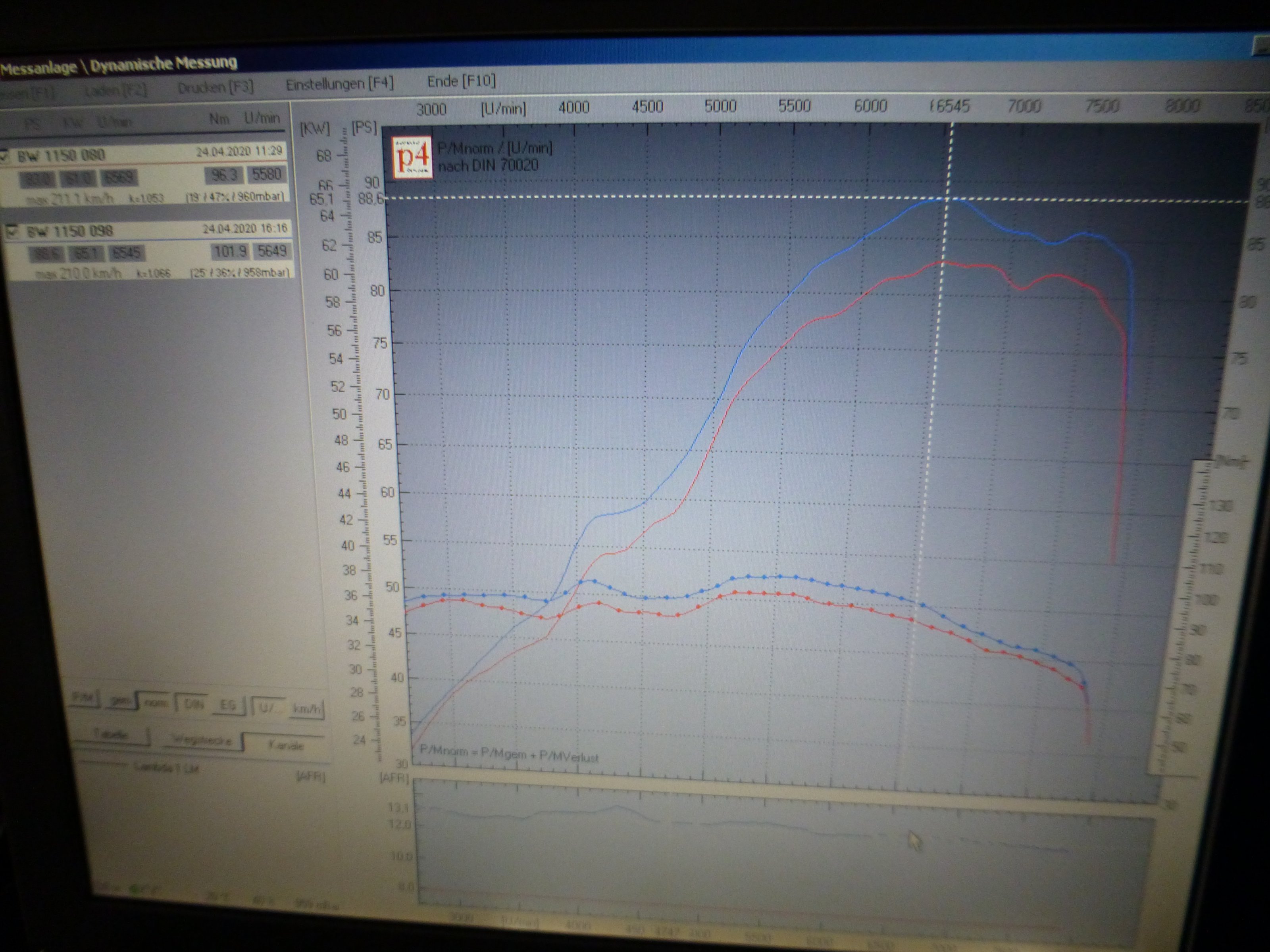
Task: Select the EG norm toggle
Action: pyautogui.click(x=228, y=705)
